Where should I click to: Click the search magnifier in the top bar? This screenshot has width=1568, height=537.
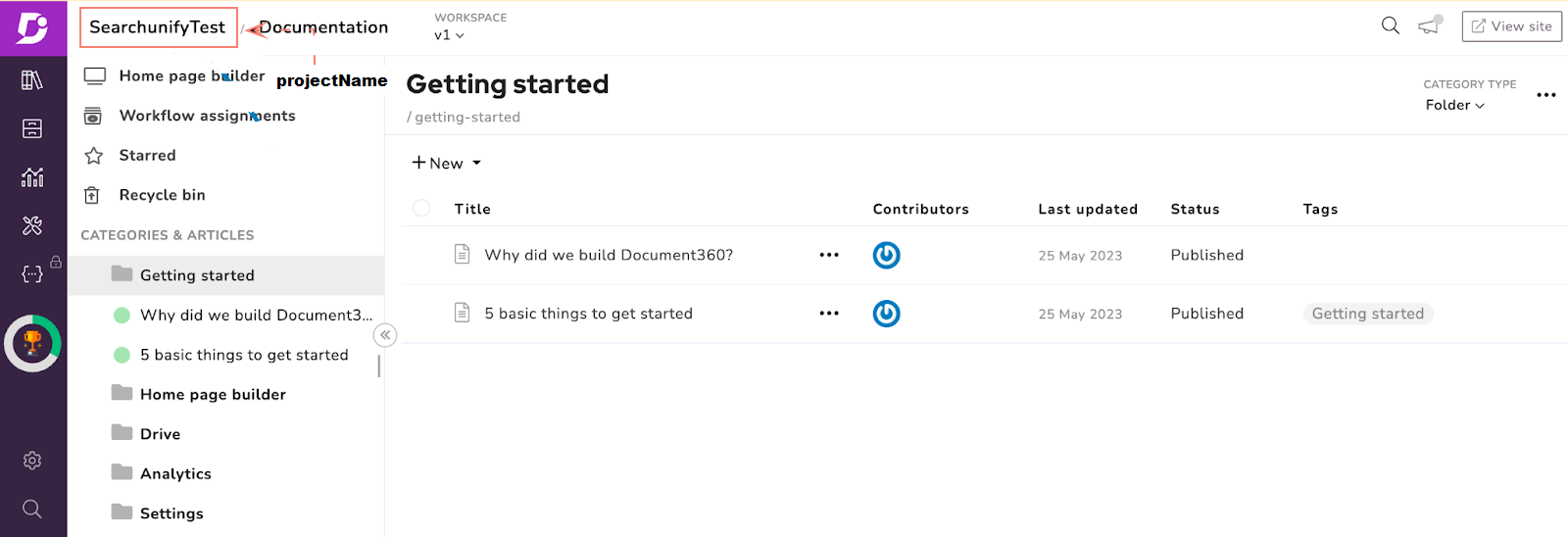(x=1390, y=26)
